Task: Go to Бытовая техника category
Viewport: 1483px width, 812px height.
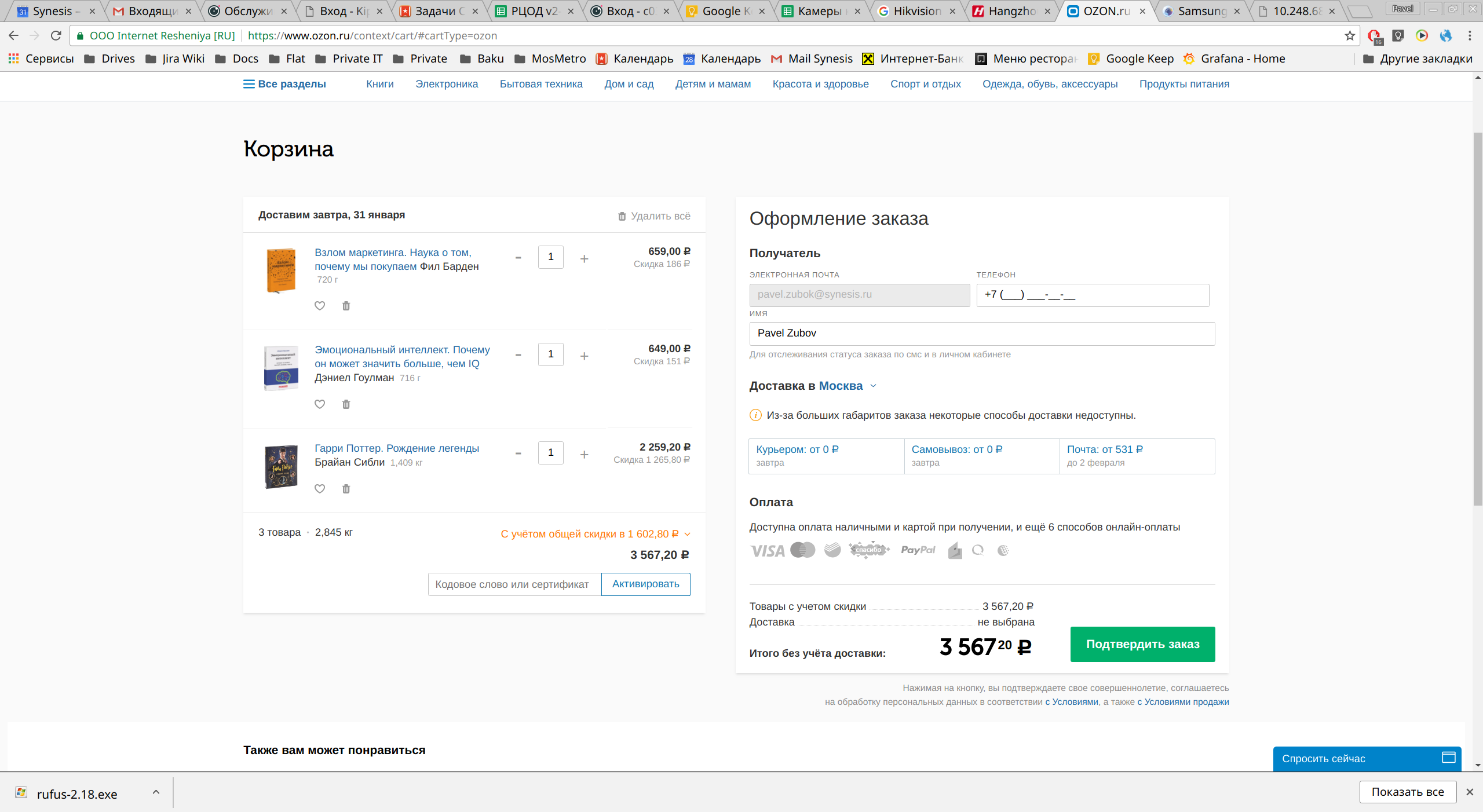Action: [x=541, y=85]
